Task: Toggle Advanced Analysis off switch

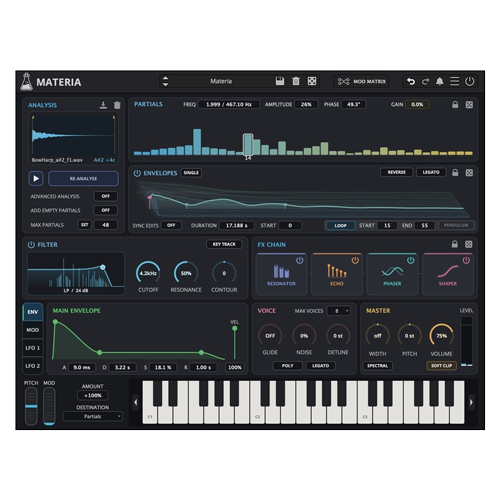Action: point(106,196)
